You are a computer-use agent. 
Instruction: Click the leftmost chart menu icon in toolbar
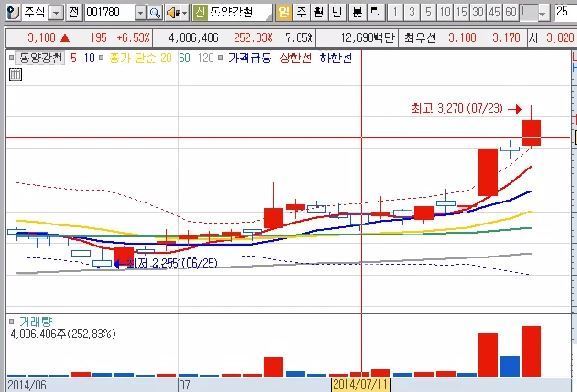coord(13,12)
